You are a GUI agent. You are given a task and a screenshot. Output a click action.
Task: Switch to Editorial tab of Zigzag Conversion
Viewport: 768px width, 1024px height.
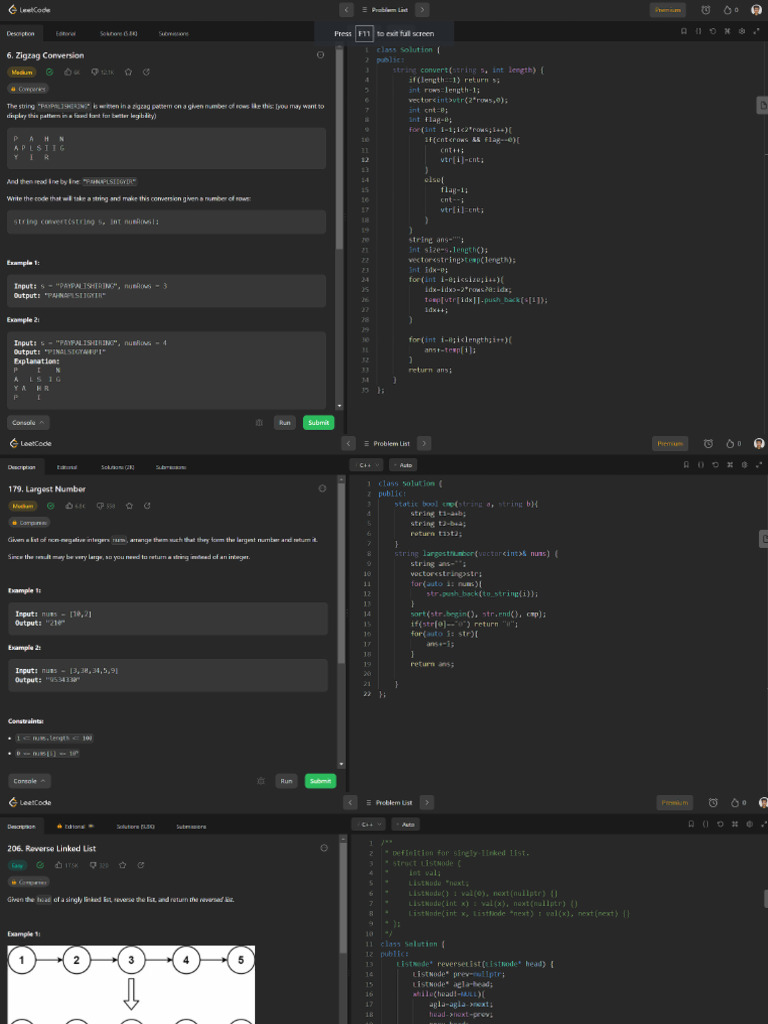pos(65,33)
